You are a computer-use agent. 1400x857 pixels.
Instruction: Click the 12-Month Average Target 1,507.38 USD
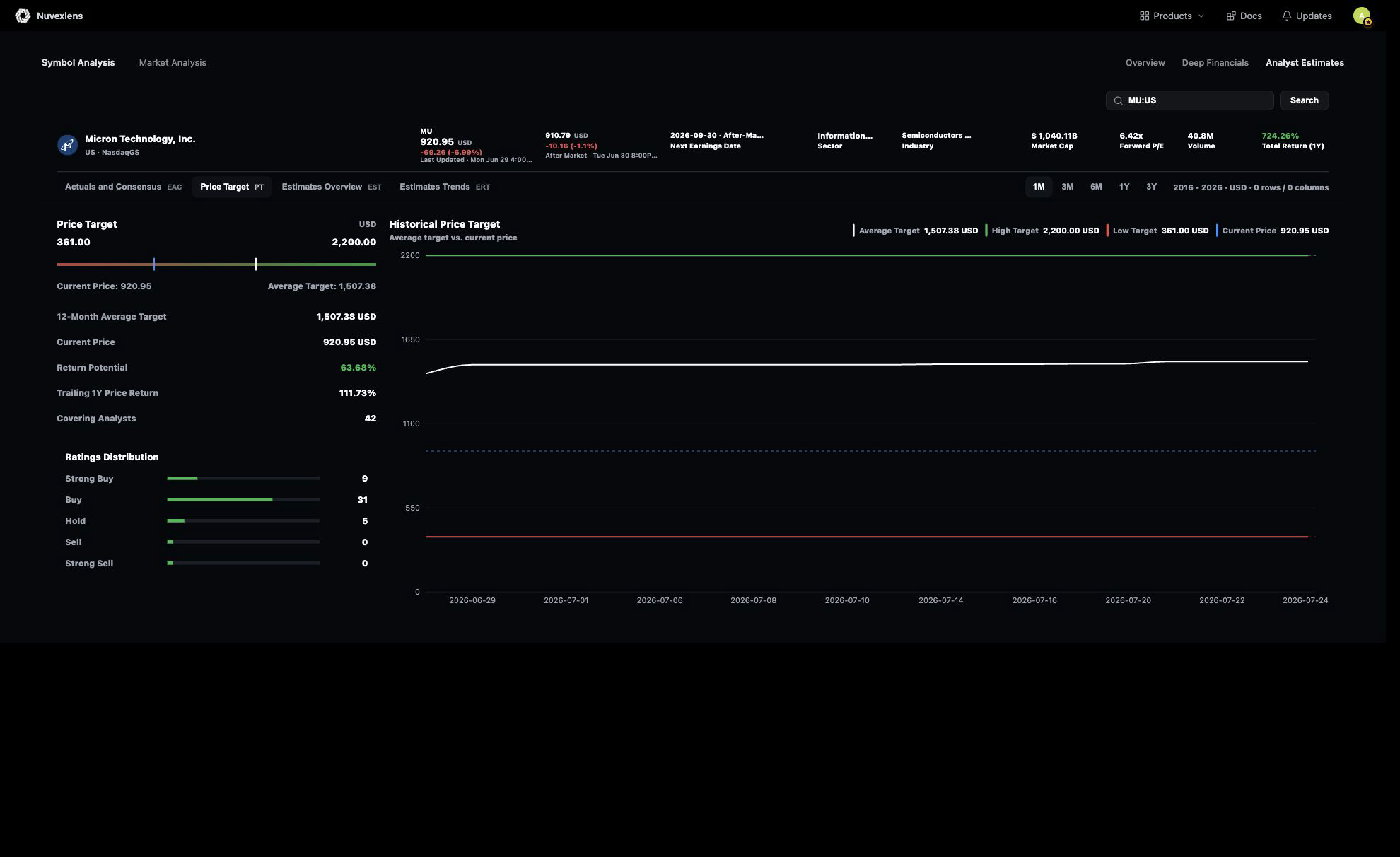click(x=346, y=317)
